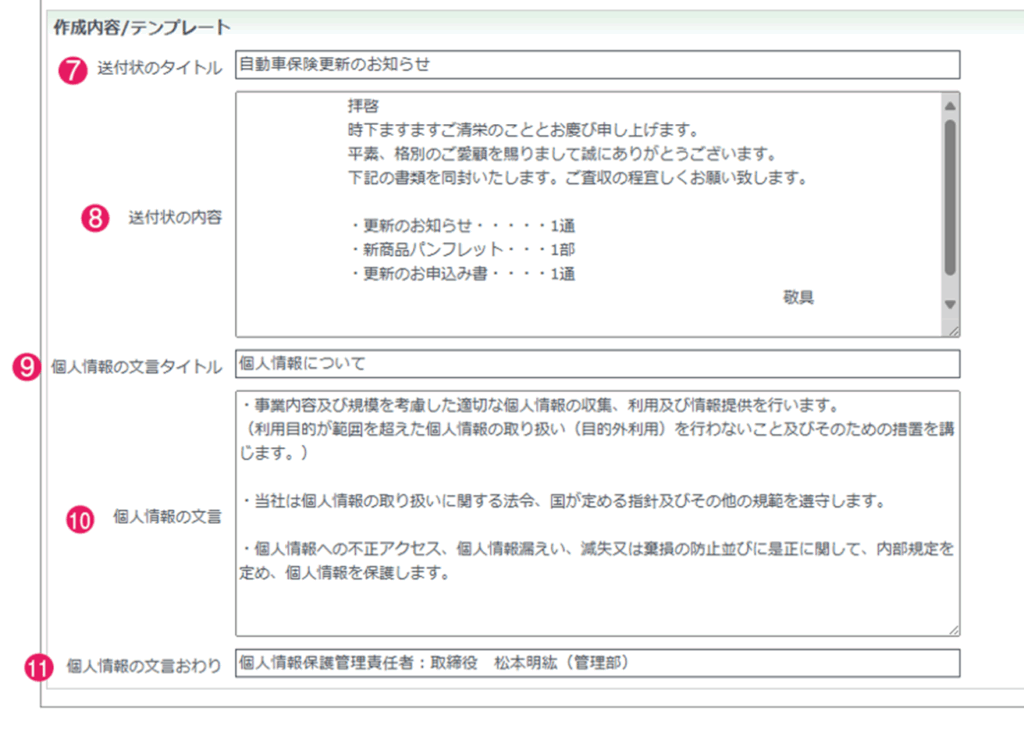This screenshot has width=1024, height=733.
Task: Click the 作成内容/テンプレート section header
Action: click(x=141, y=27)
